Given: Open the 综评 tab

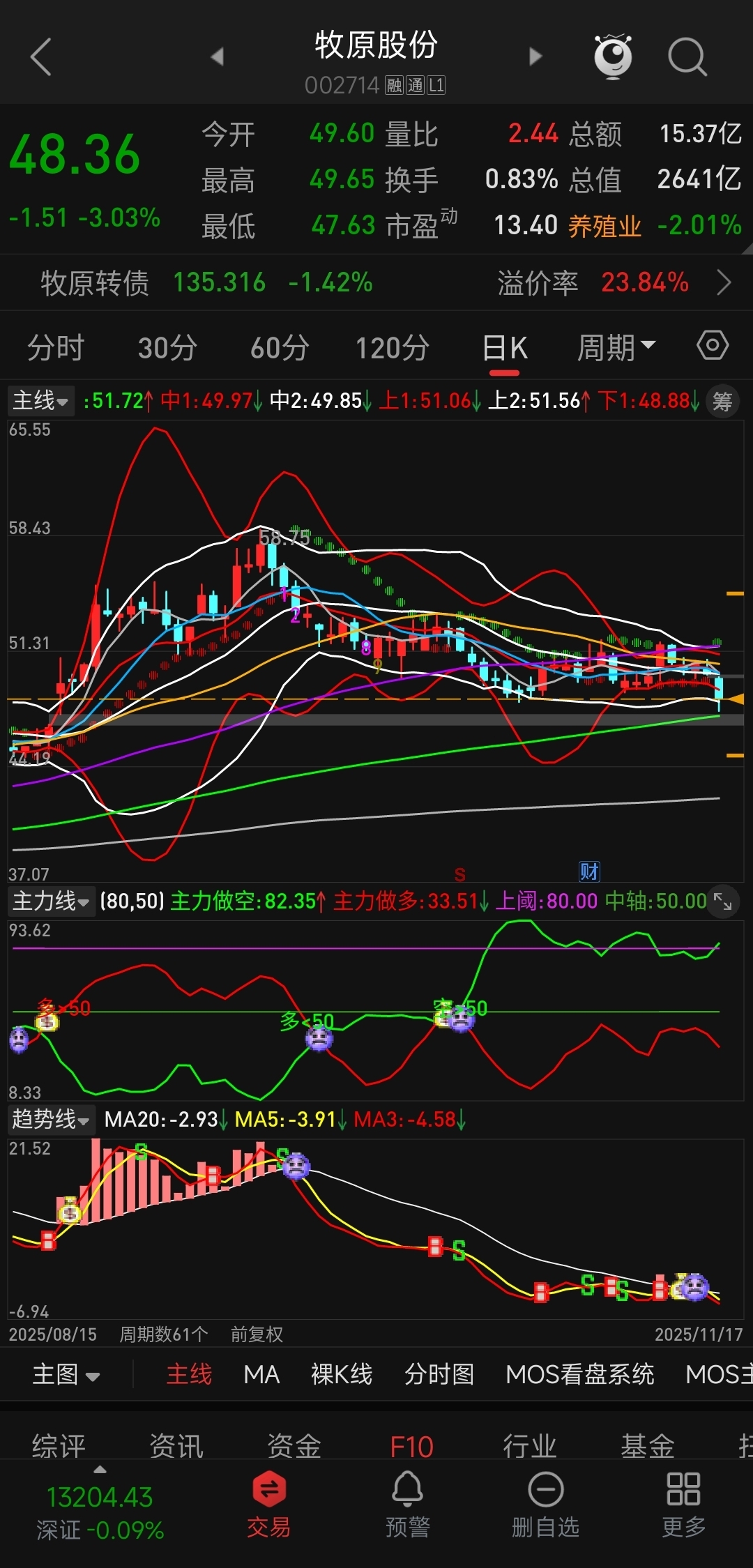Looking at the screenshot, I should (x=59, y=1446).
